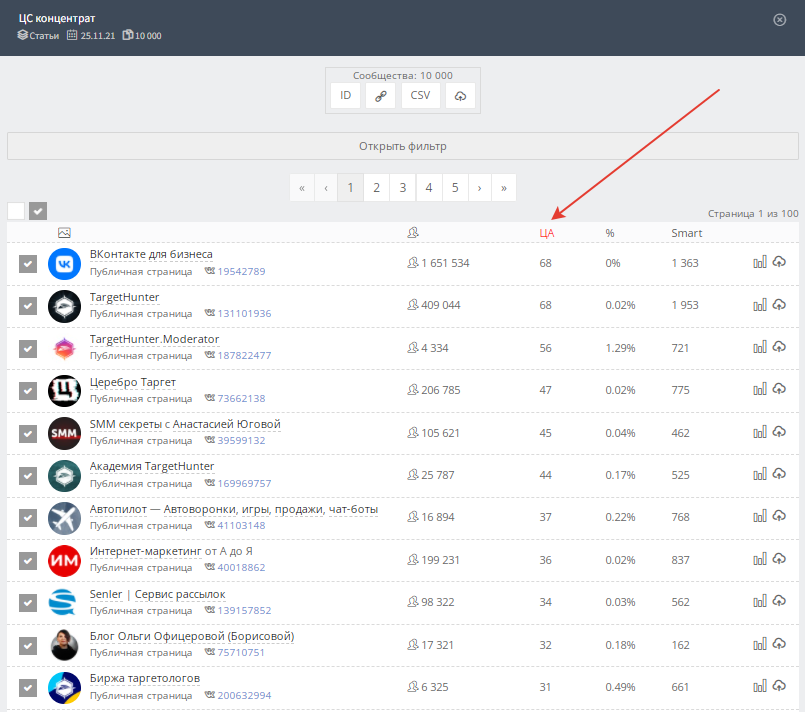
Task: Cloud upload icon for ВКонтакте для бизнеса
Action: pos(779,262)
